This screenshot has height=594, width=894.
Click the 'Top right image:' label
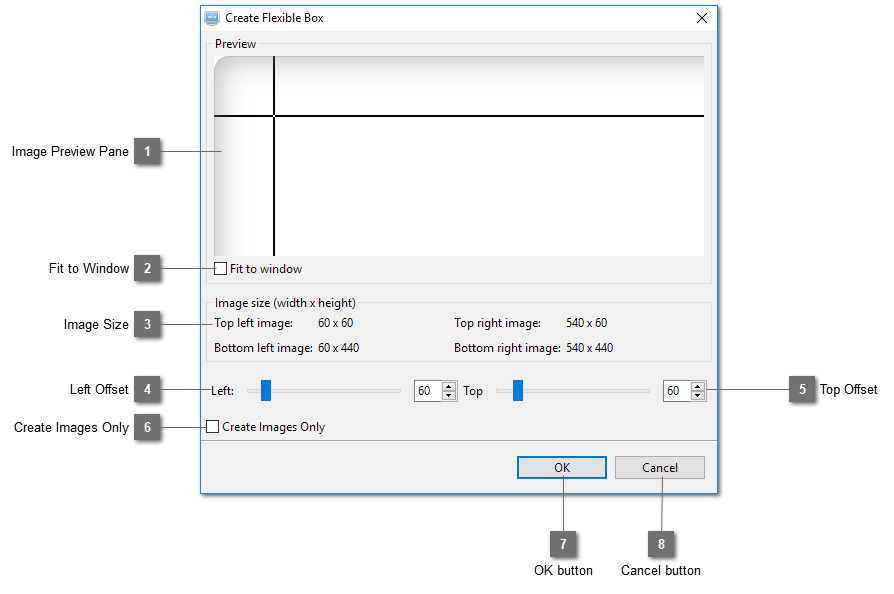point(497,323)
